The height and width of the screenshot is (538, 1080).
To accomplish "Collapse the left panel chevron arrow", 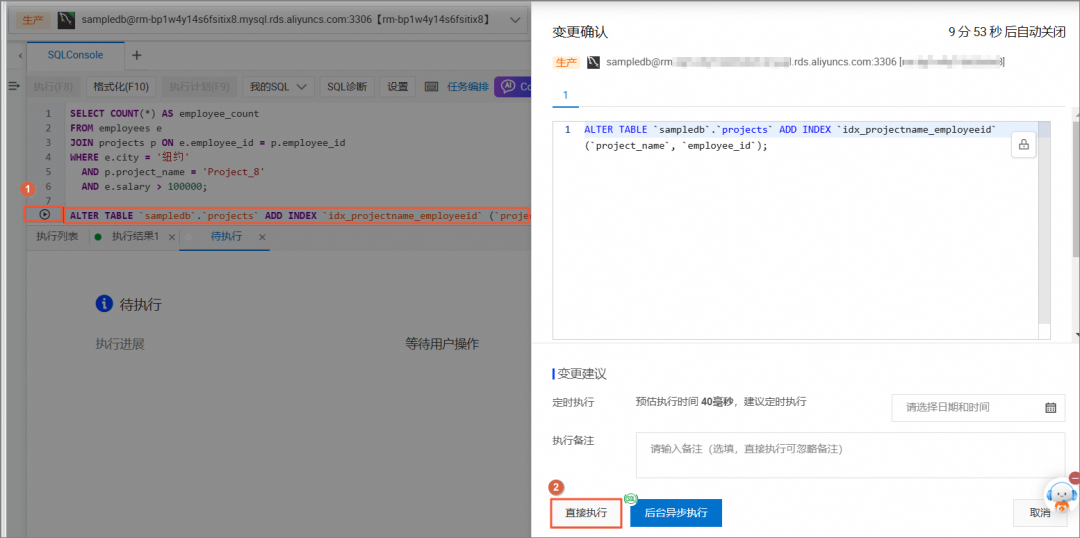I will (x=20, y=55).
